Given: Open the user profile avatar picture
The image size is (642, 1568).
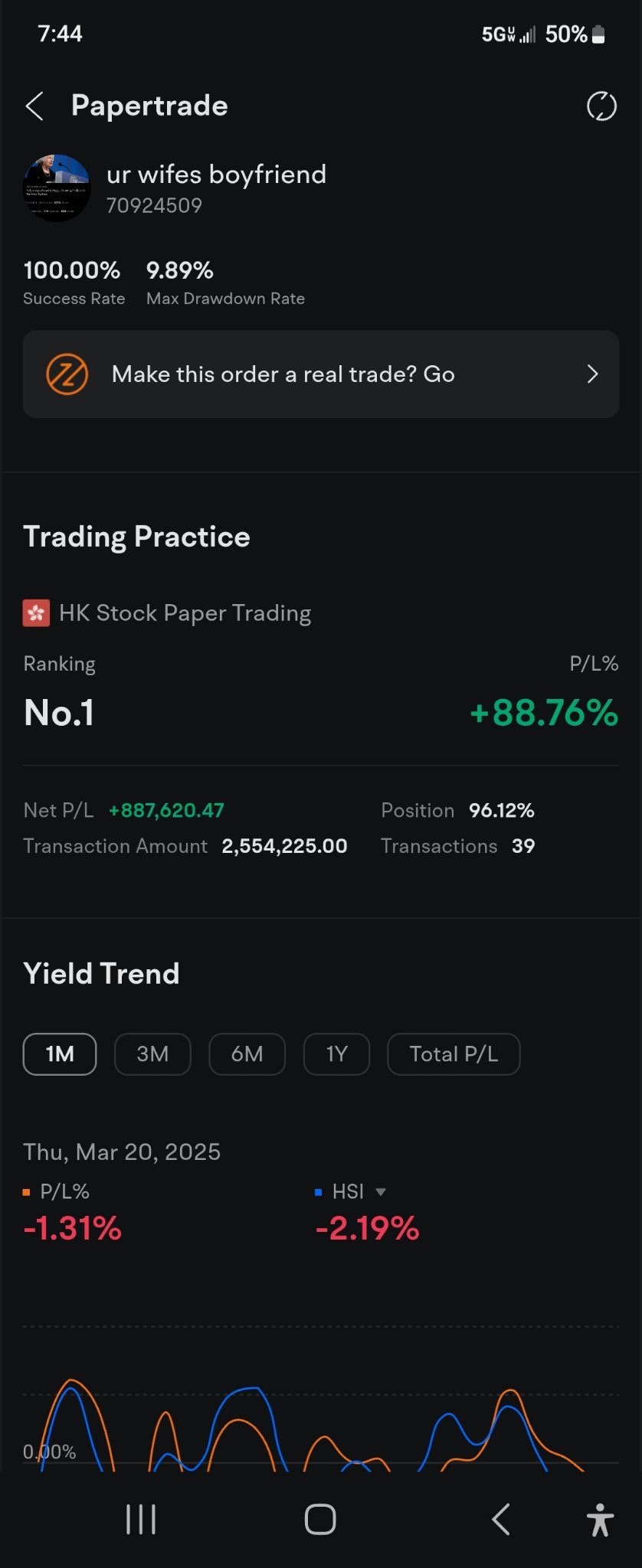Looking at the screenshot, I should (57, 188).
